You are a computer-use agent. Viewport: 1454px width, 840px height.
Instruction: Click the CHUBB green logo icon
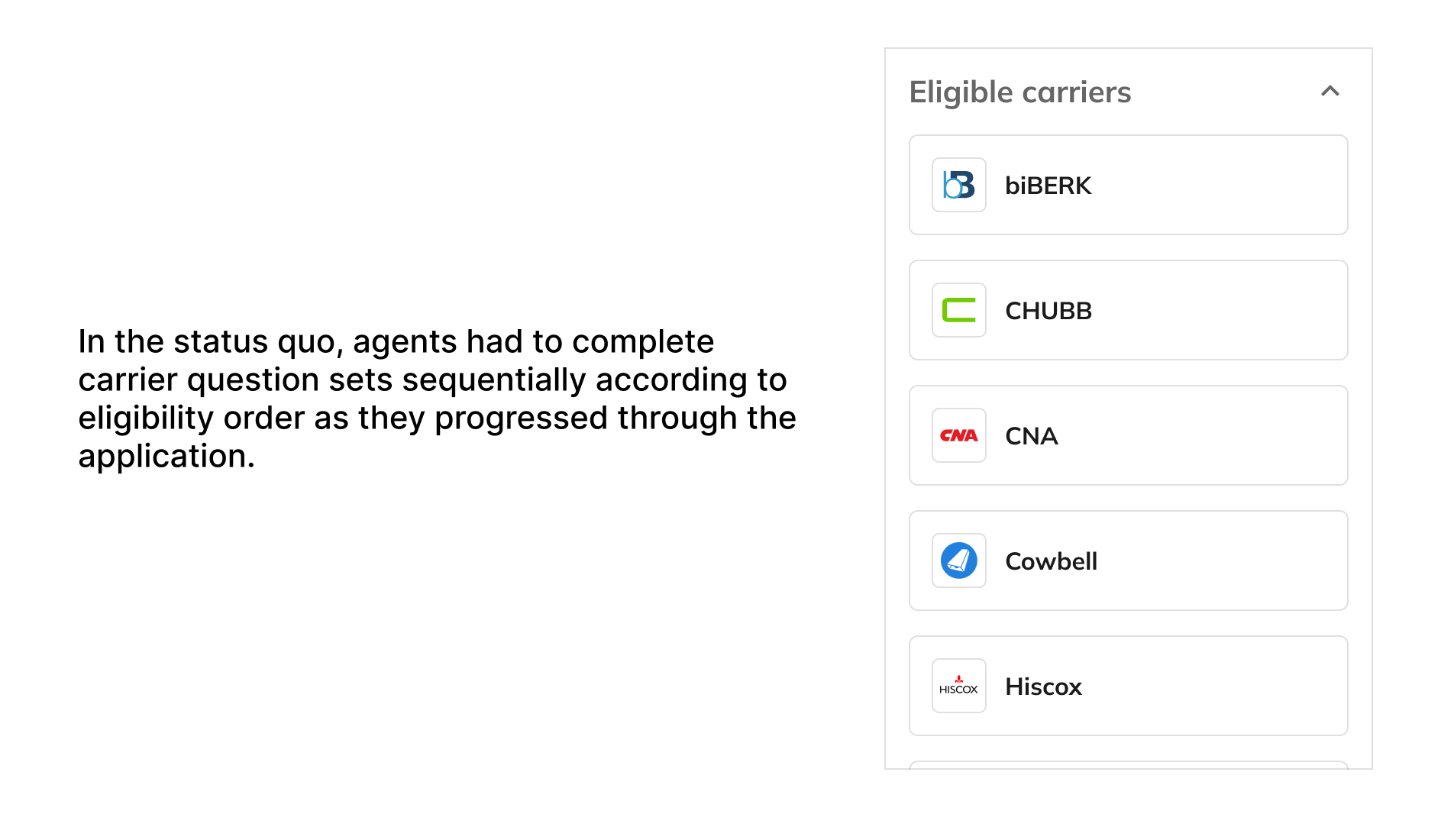958,310
